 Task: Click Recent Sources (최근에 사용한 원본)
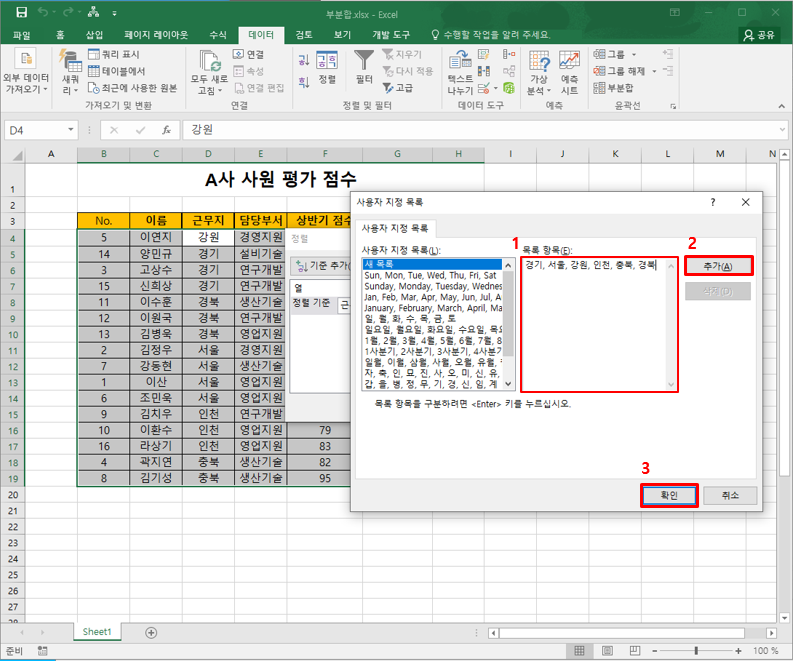(x=133, y=88)
